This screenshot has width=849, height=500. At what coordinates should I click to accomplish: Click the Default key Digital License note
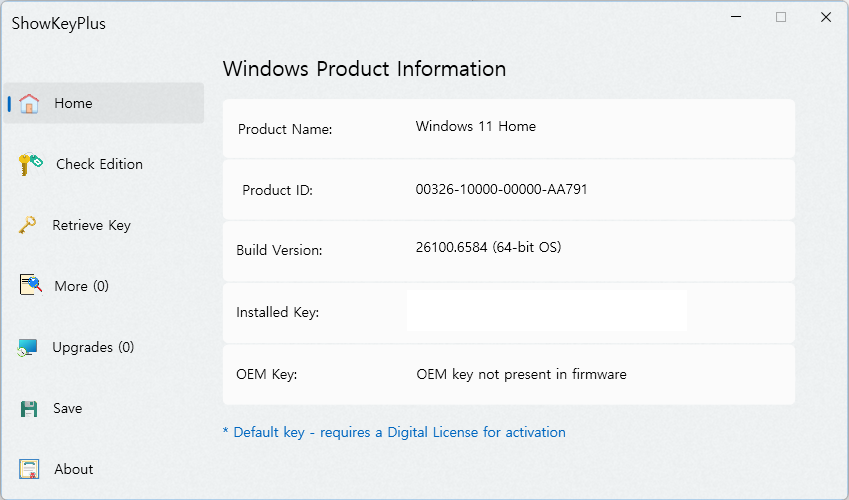click(394, 432)
